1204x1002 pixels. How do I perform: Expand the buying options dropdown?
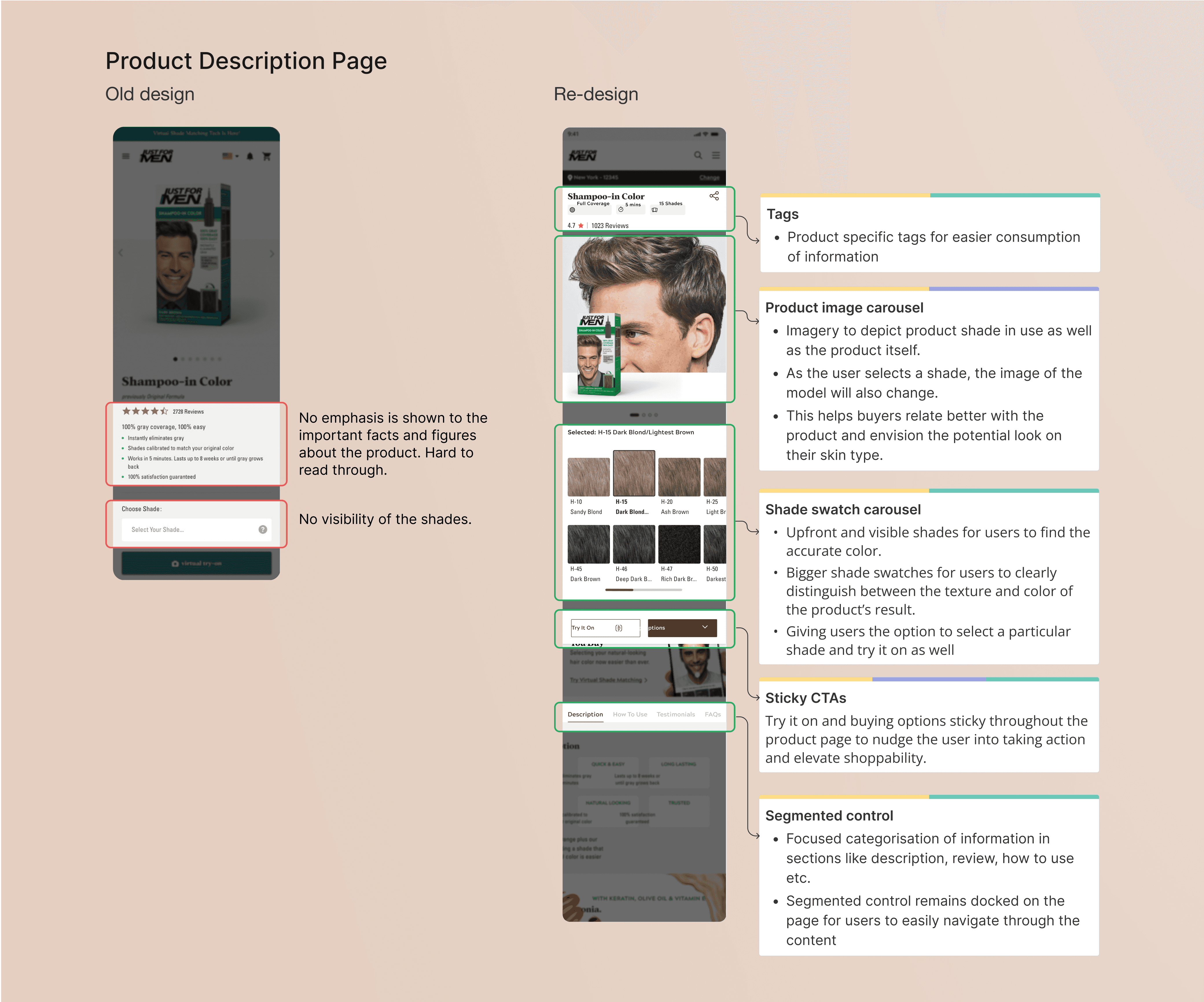click(682, 628)
